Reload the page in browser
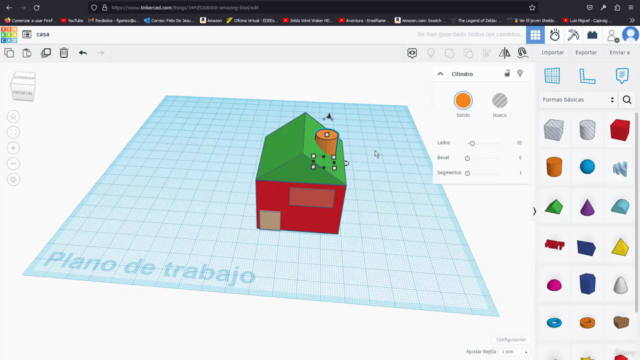Image resolution: width=640 pixels, height=360 pixels. (x=36, y=7)
